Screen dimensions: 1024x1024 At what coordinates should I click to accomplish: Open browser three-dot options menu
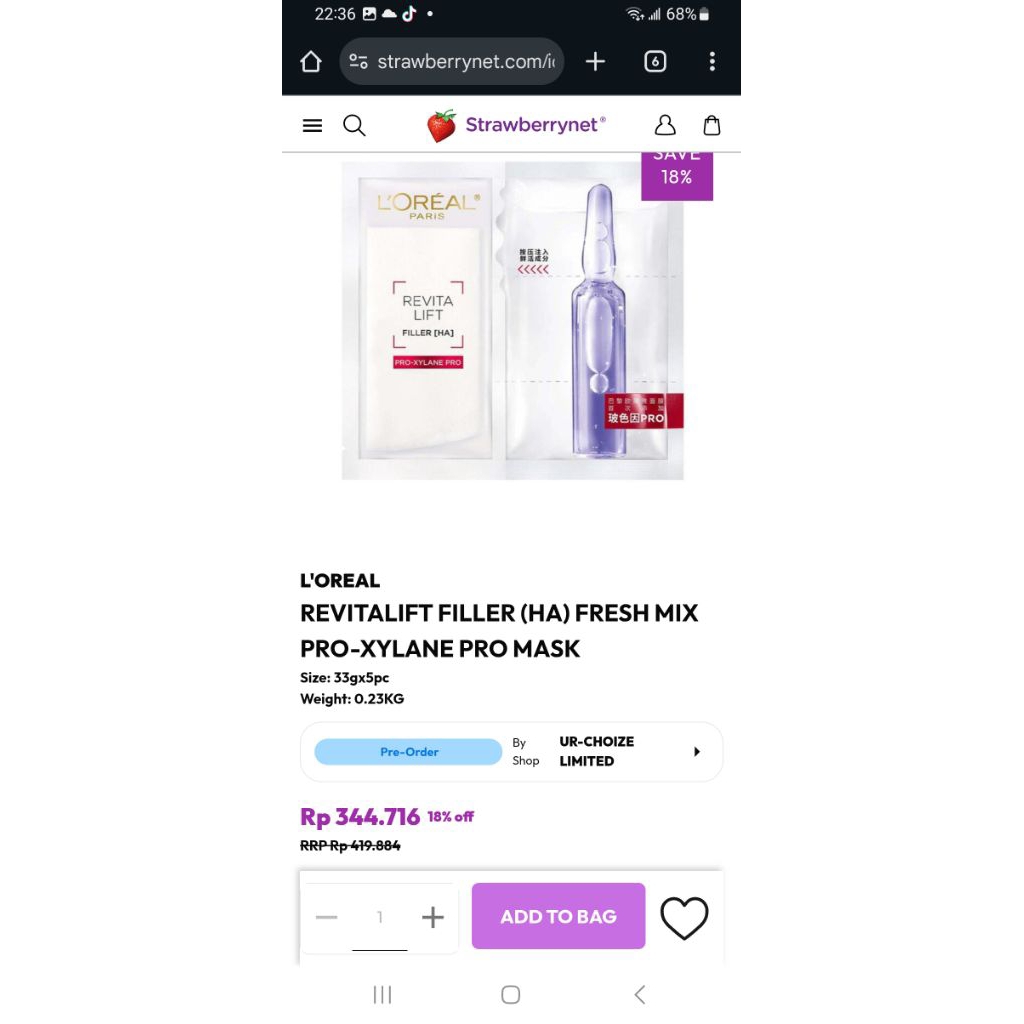click(x=712, y=61)
